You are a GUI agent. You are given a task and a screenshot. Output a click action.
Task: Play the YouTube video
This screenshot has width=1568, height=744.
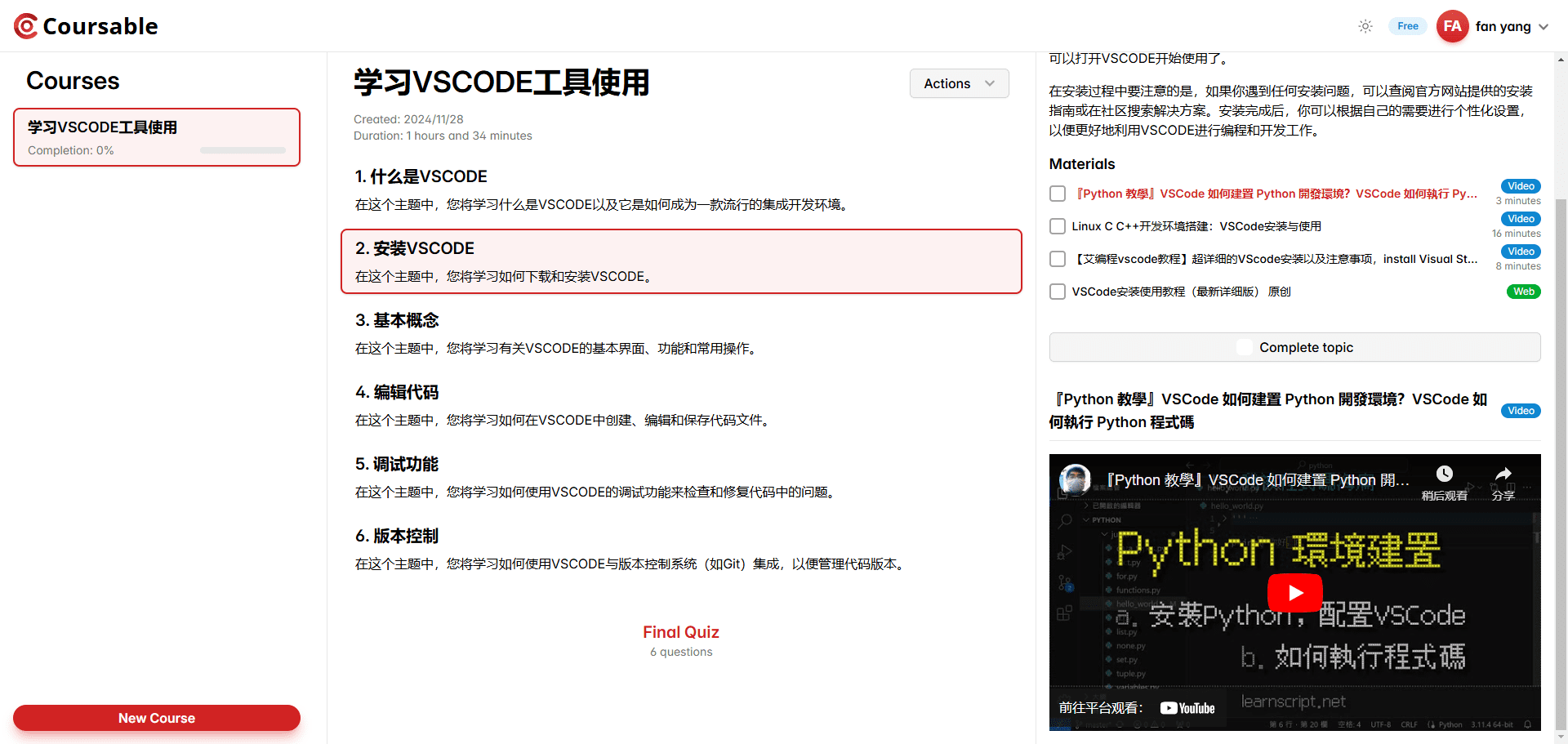click(x=1294, y=593)
